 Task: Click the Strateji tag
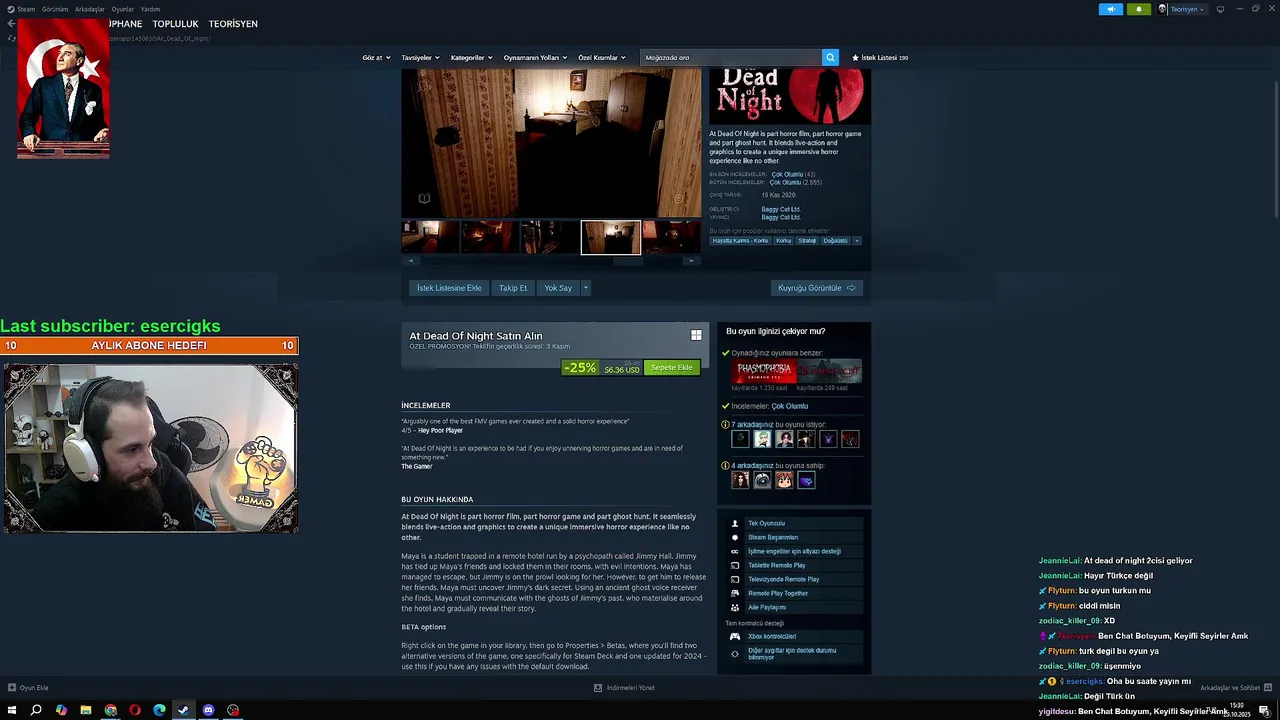(807, 241)
